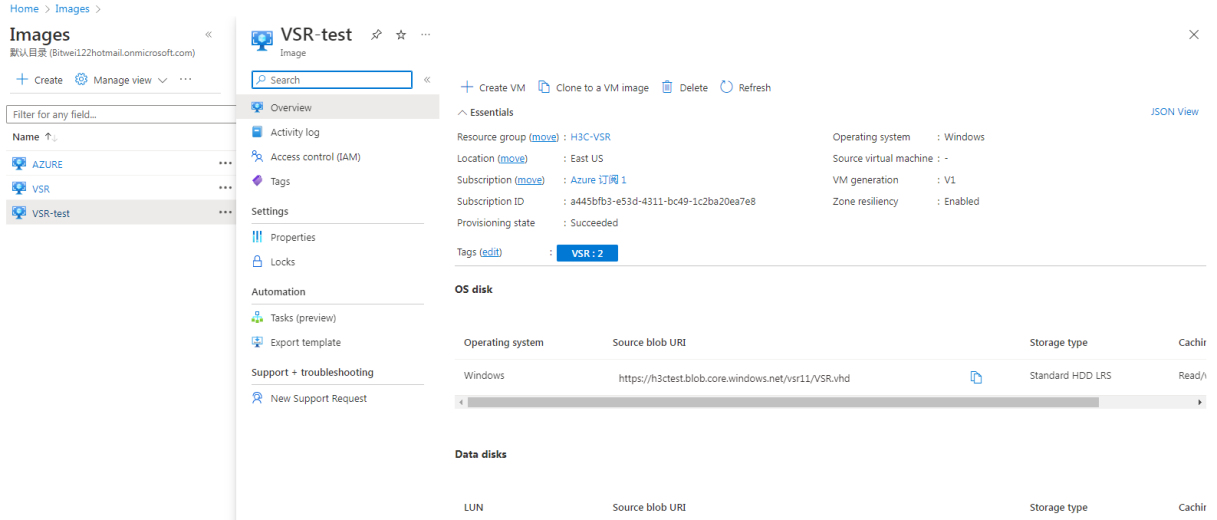
Task: Open the context menu for the AZURE row
Action: (225, 164)
